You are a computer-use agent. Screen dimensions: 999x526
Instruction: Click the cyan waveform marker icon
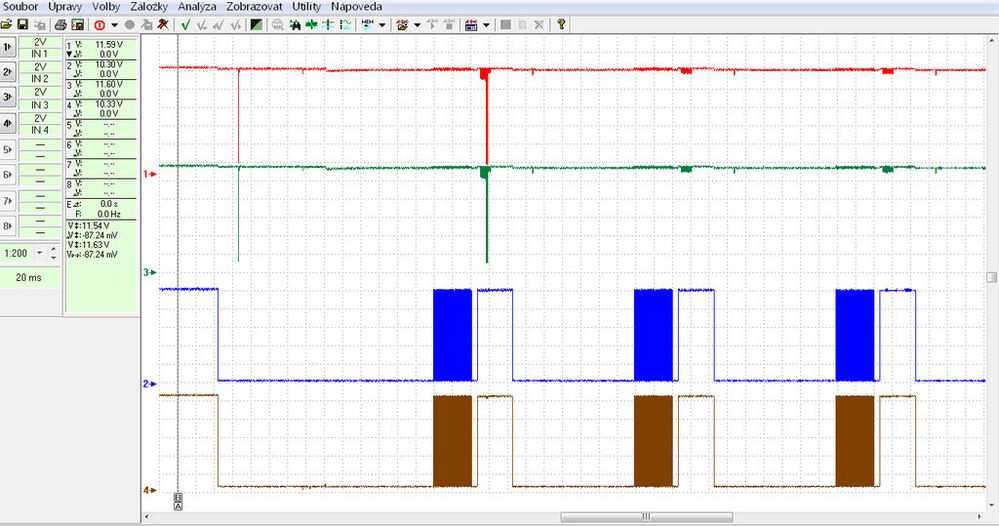click(345, 25)
